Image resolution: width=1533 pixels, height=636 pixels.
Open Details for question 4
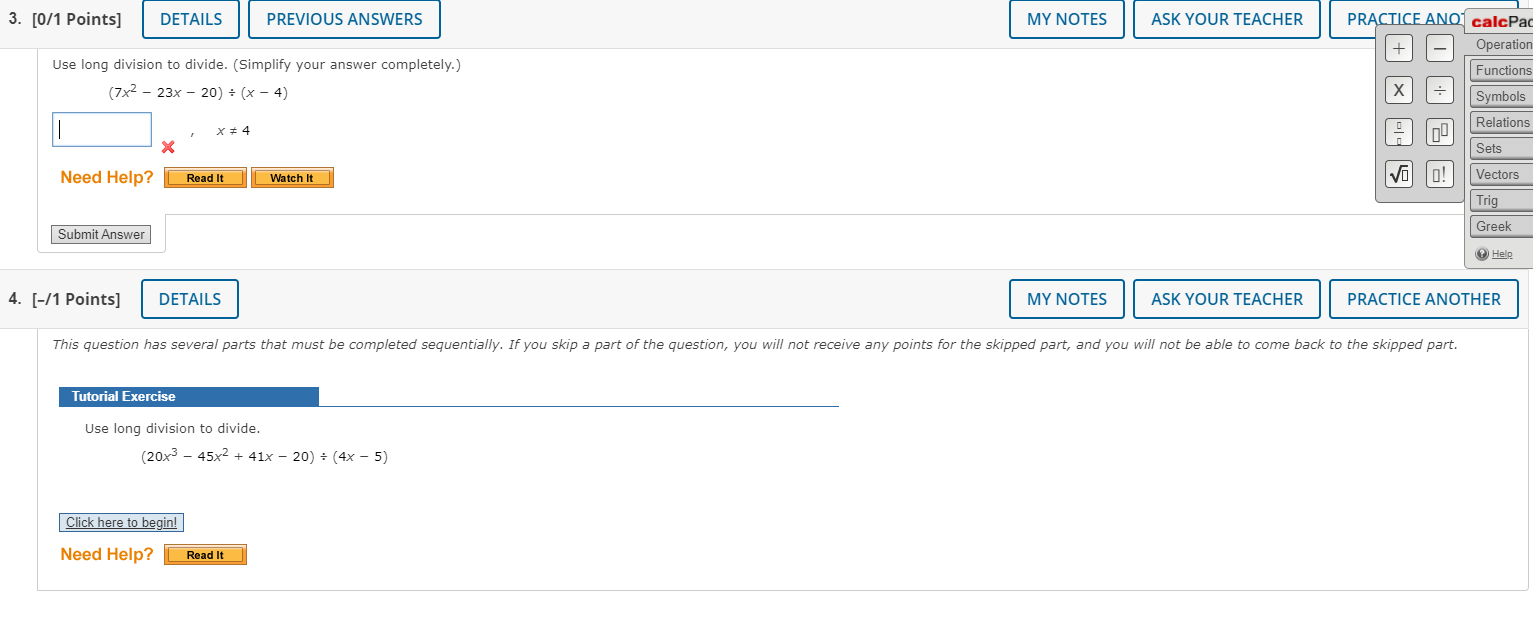click(x=190, y=299)
